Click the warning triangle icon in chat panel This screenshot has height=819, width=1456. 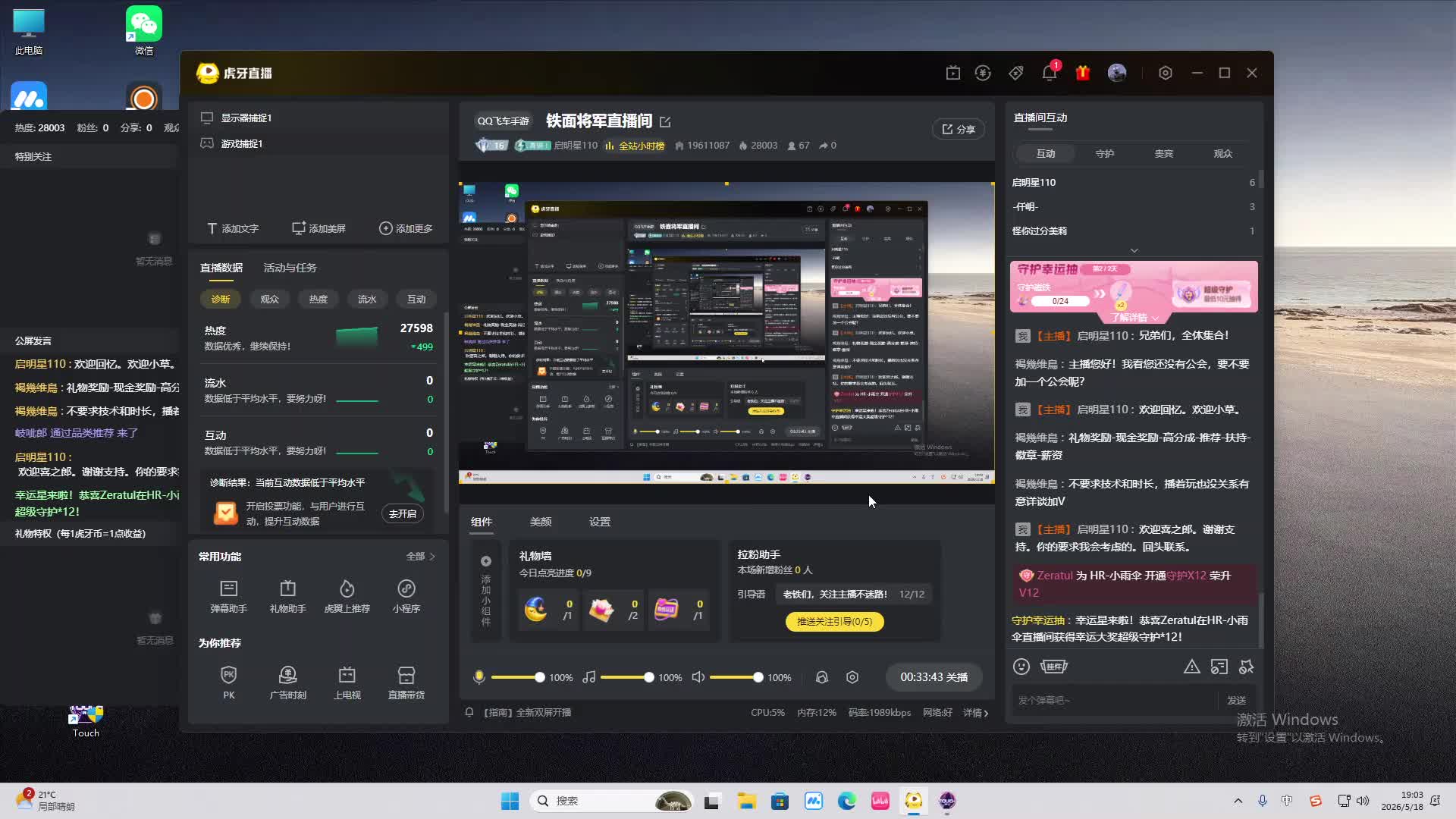click(x=1192, y=667)
